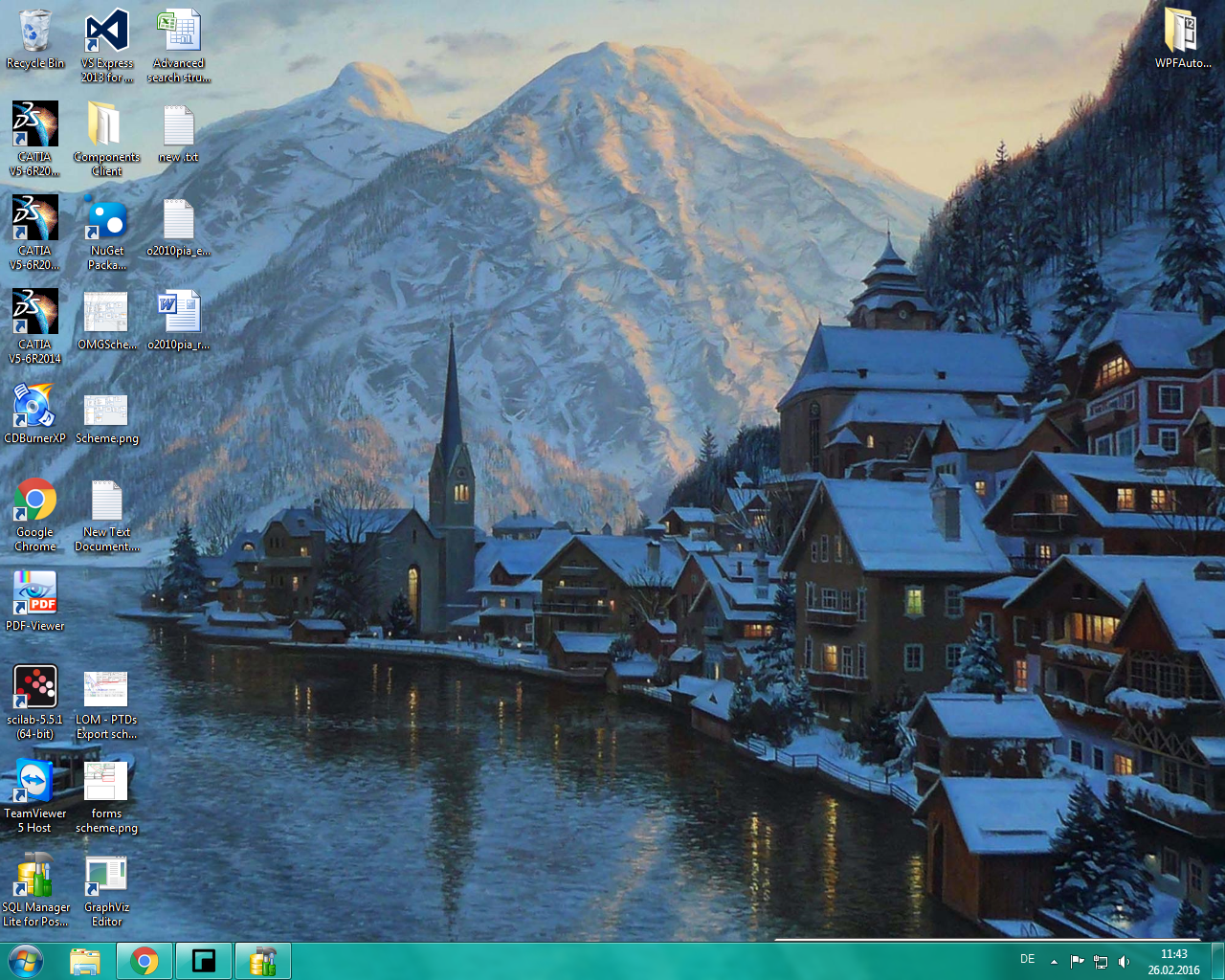Select the WPFAuto... archive icon

1183,38
